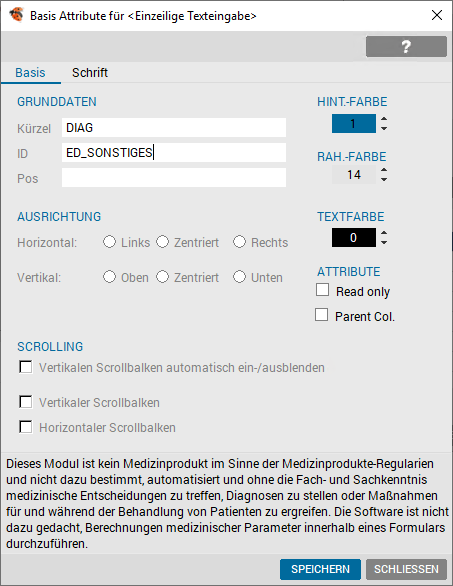453x586 pixels.
Task: Increase the HINT.-FARBE value with up arrow
Action: [384, 120]
